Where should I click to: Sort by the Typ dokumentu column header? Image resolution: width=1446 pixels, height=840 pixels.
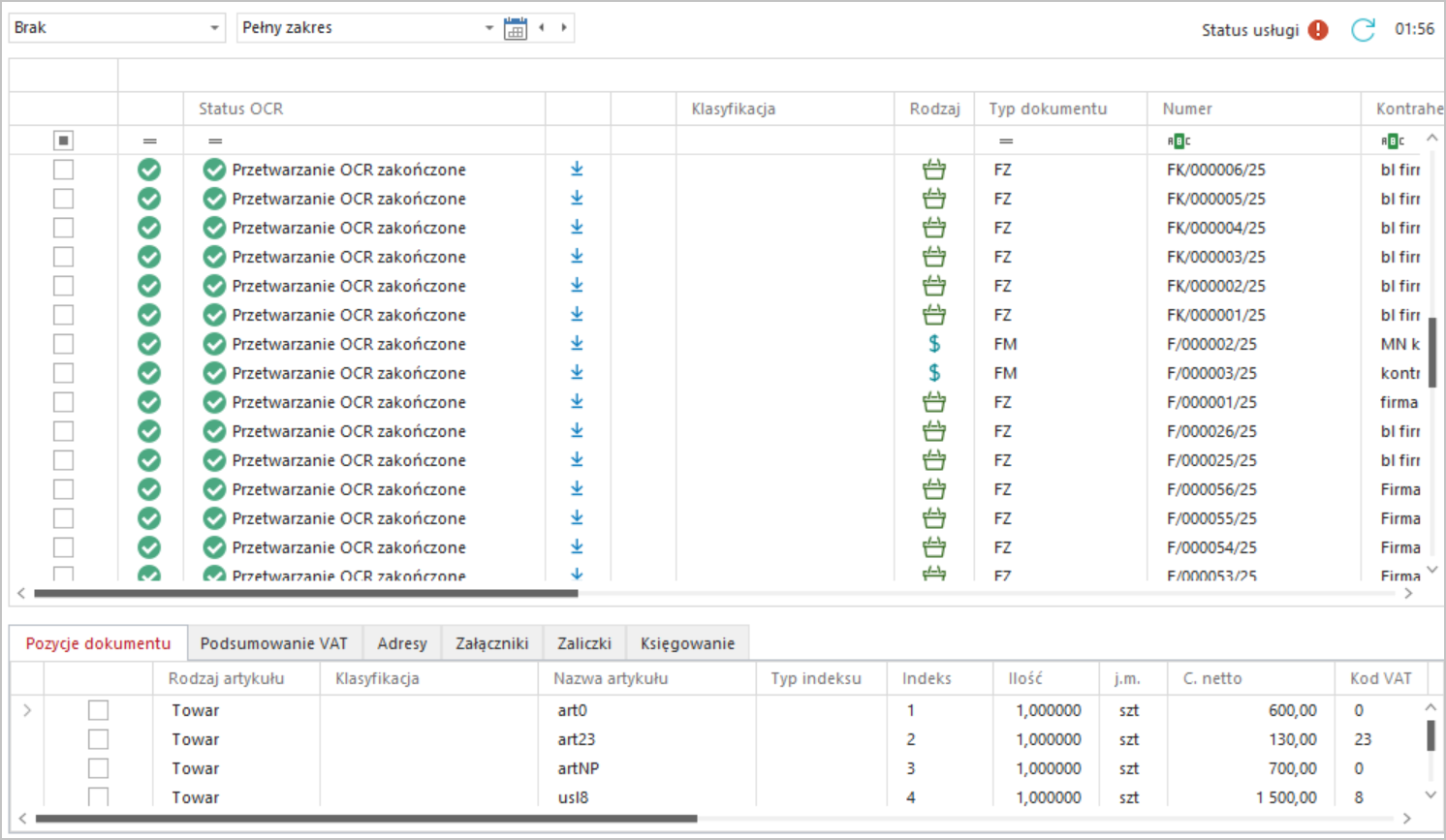tap(1048, 109)
